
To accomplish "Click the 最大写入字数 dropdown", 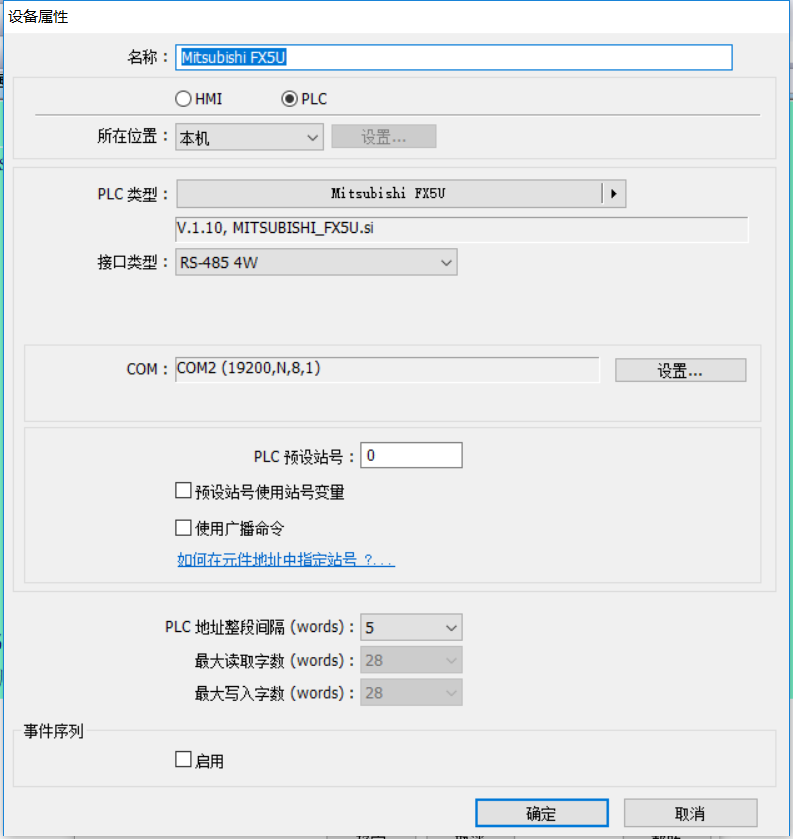I will pos(411,693).
